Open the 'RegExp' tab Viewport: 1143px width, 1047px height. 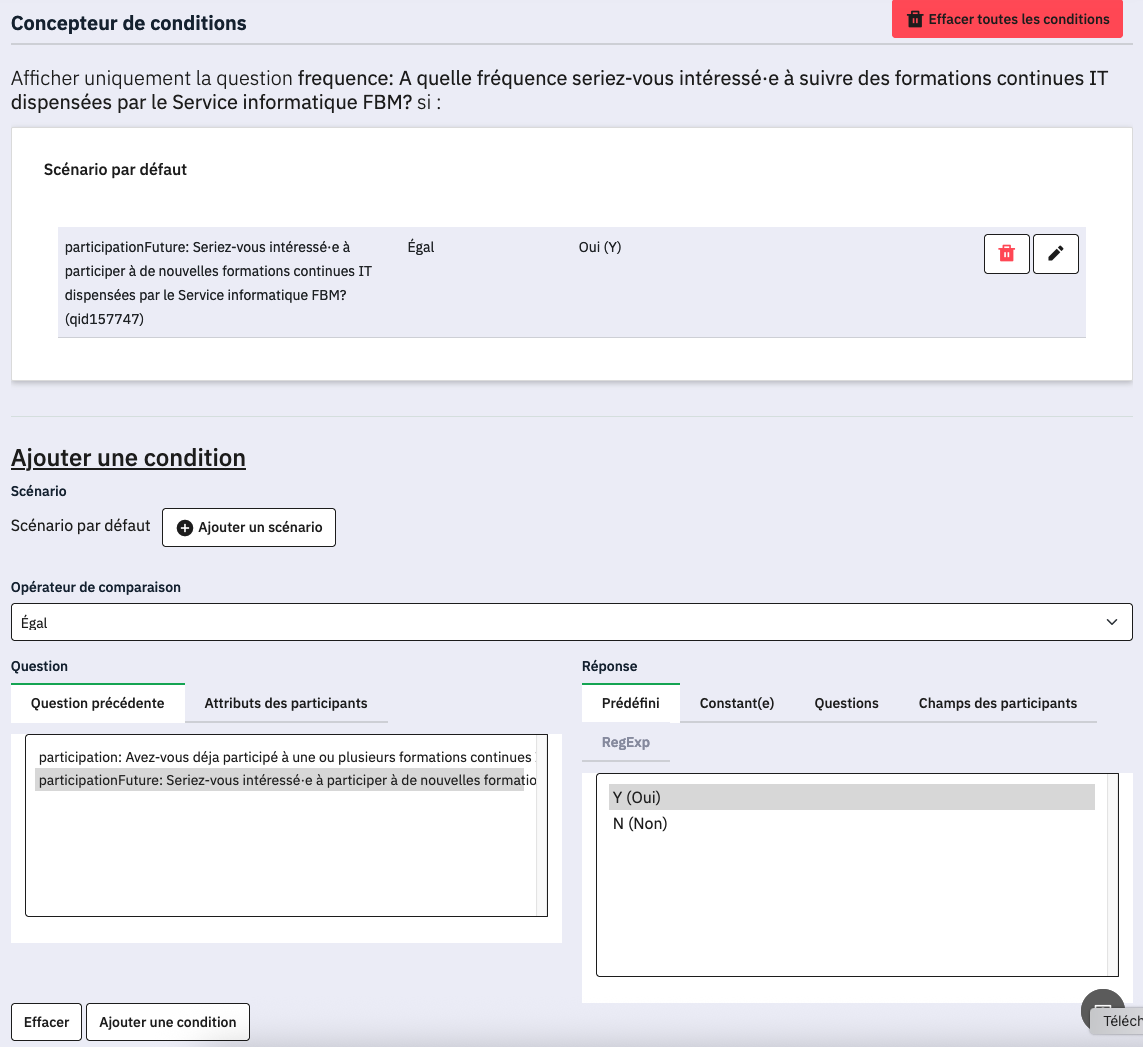click(625, 742)
